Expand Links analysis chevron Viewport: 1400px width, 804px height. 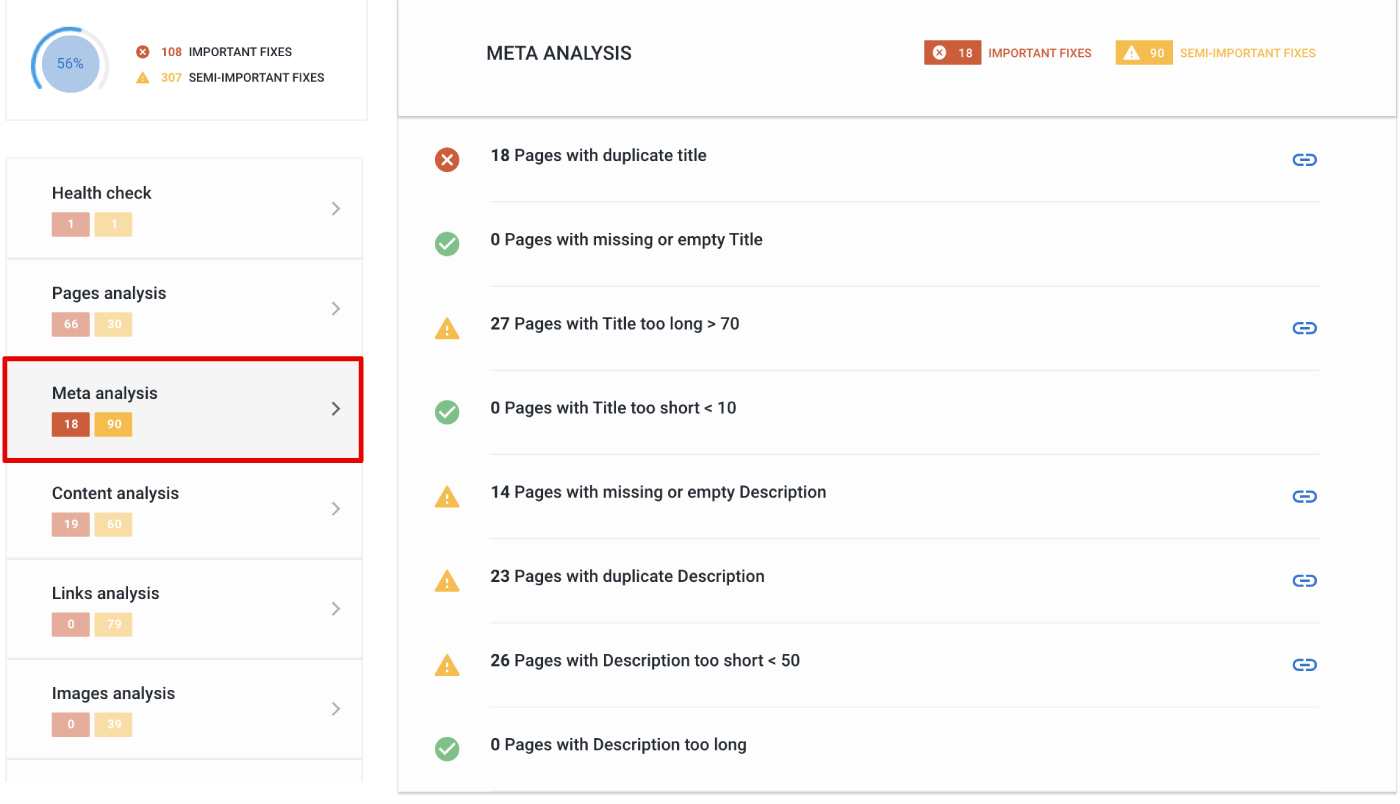pos(336,608)
